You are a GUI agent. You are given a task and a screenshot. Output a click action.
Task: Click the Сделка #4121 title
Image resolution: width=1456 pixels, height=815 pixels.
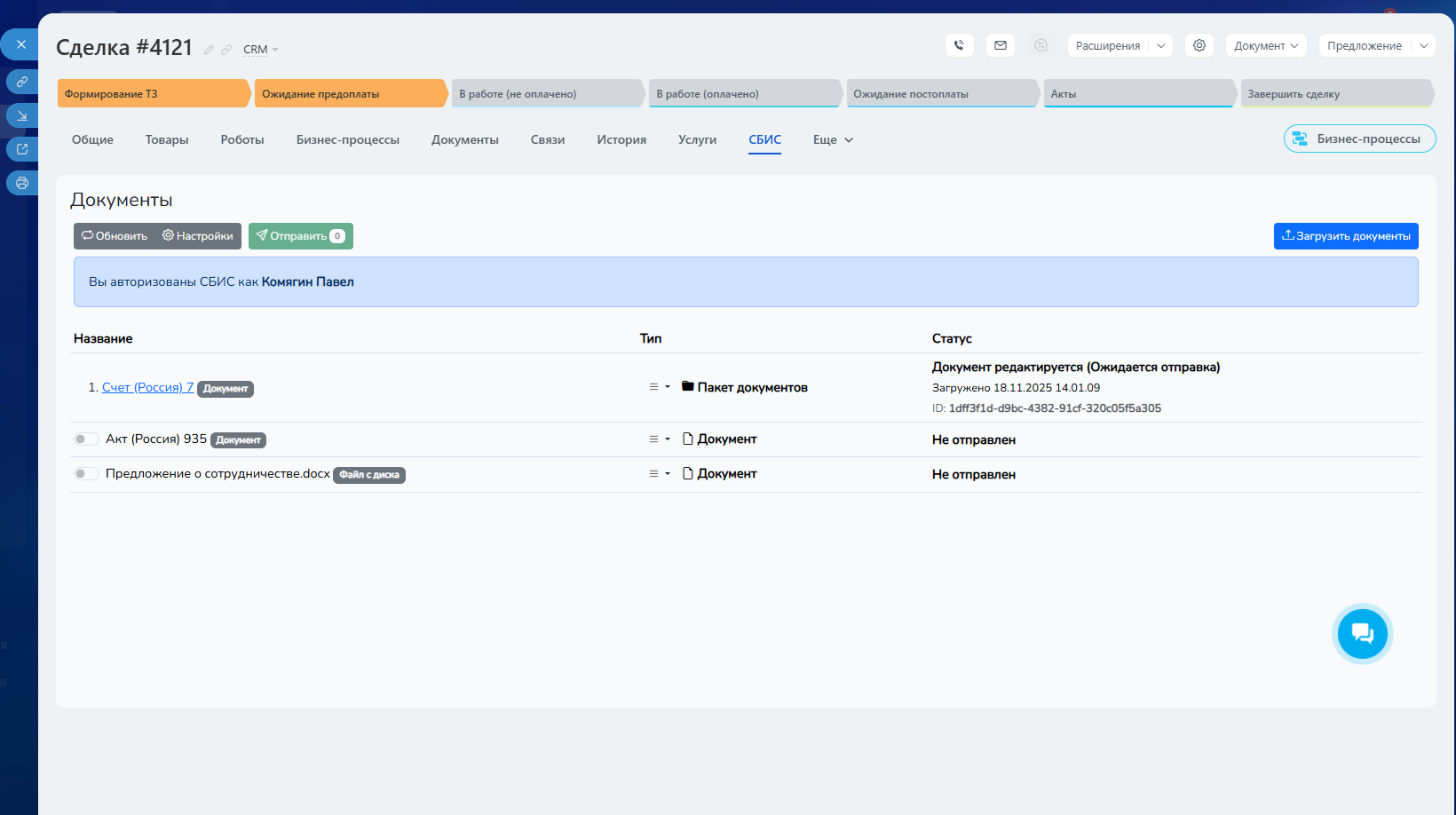(x=124, y=47)
